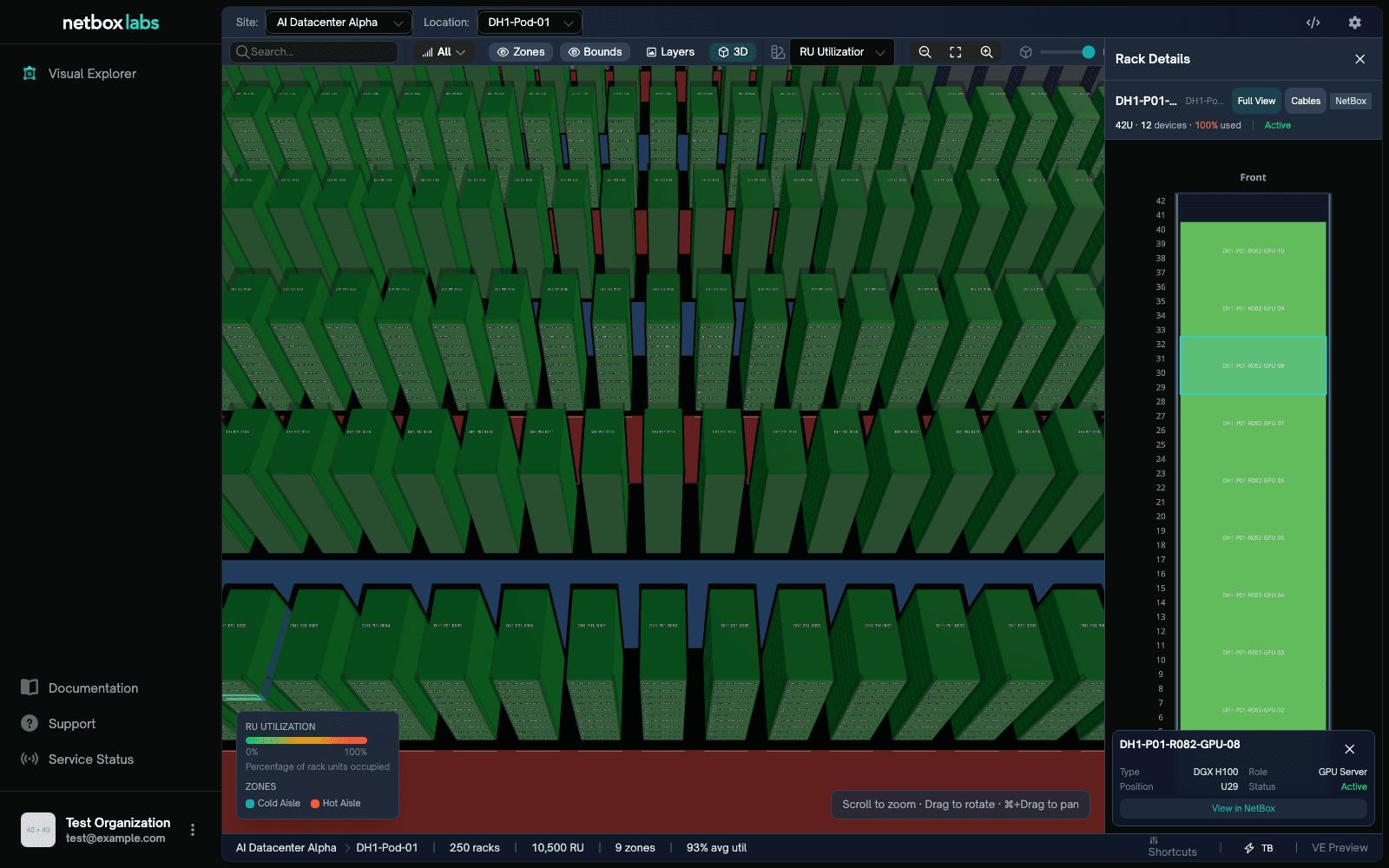Click the Service Status link
The height and width of the screenshot is (868, 1389).
click(91, 759)
